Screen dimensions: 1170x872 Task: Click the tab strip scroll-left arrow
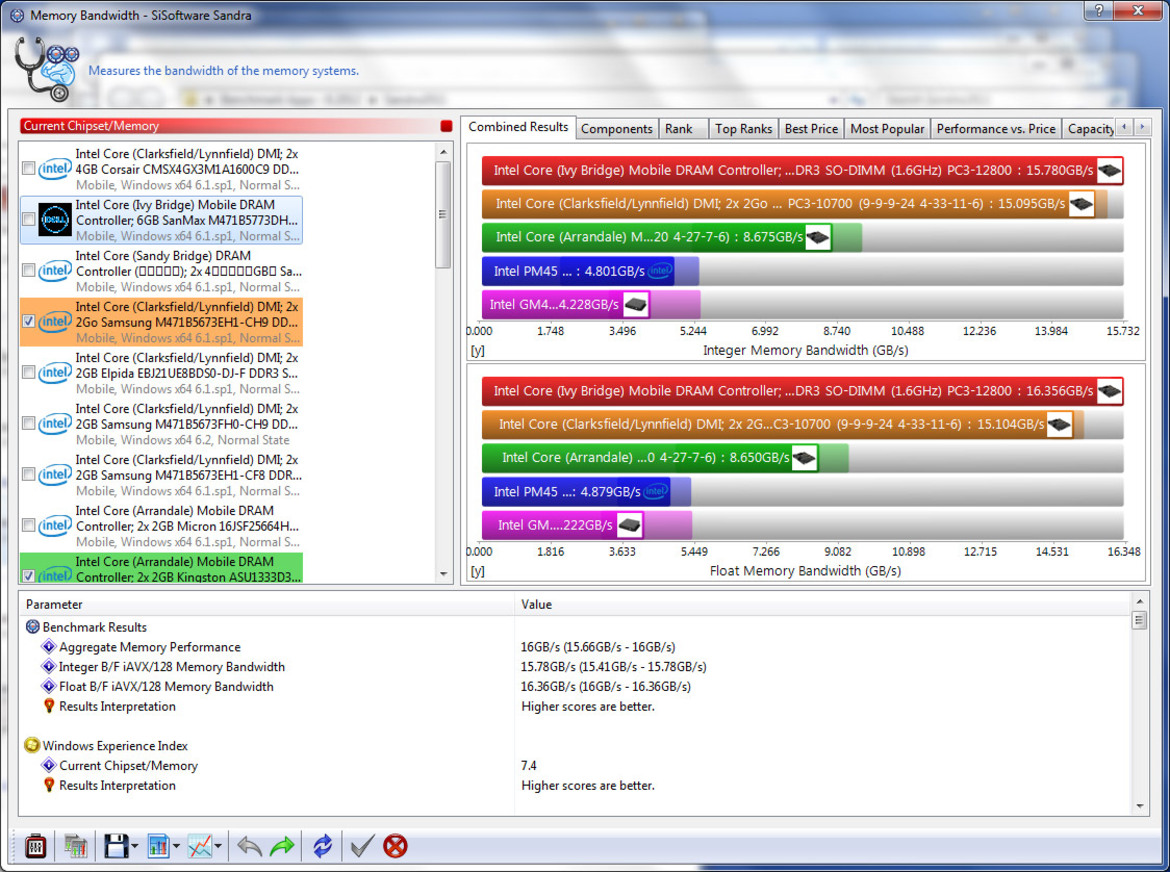[x=1124, y=128]
